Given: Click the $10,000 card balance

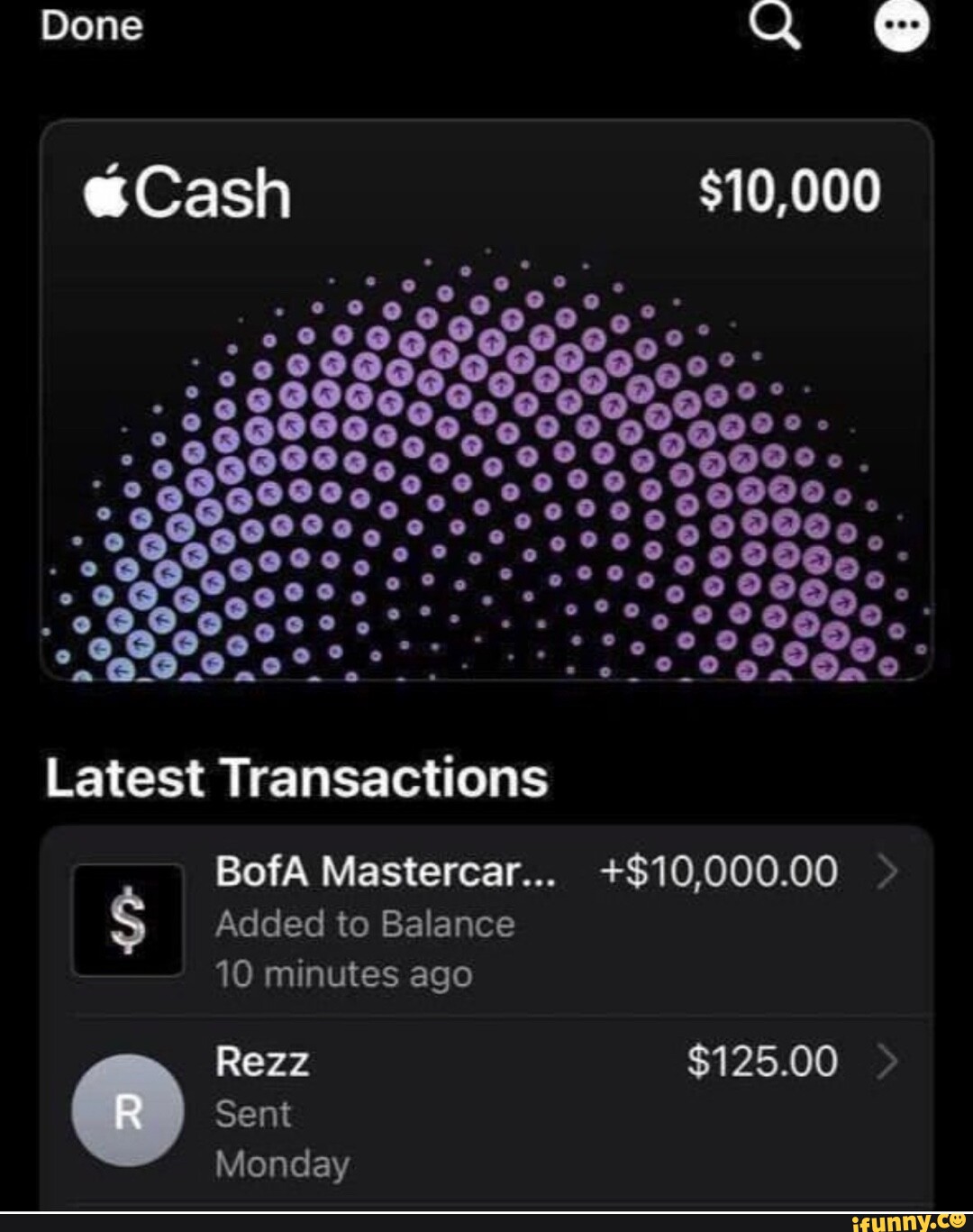Looking at the screenshot, I should pos(790,194).
